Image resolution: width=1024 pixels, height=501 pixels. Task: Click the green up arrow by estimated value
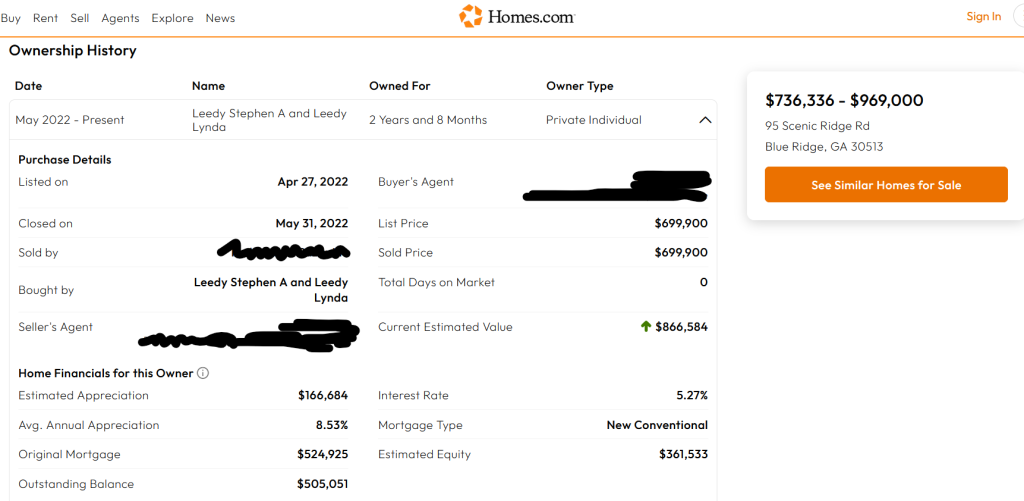(646, 327)
